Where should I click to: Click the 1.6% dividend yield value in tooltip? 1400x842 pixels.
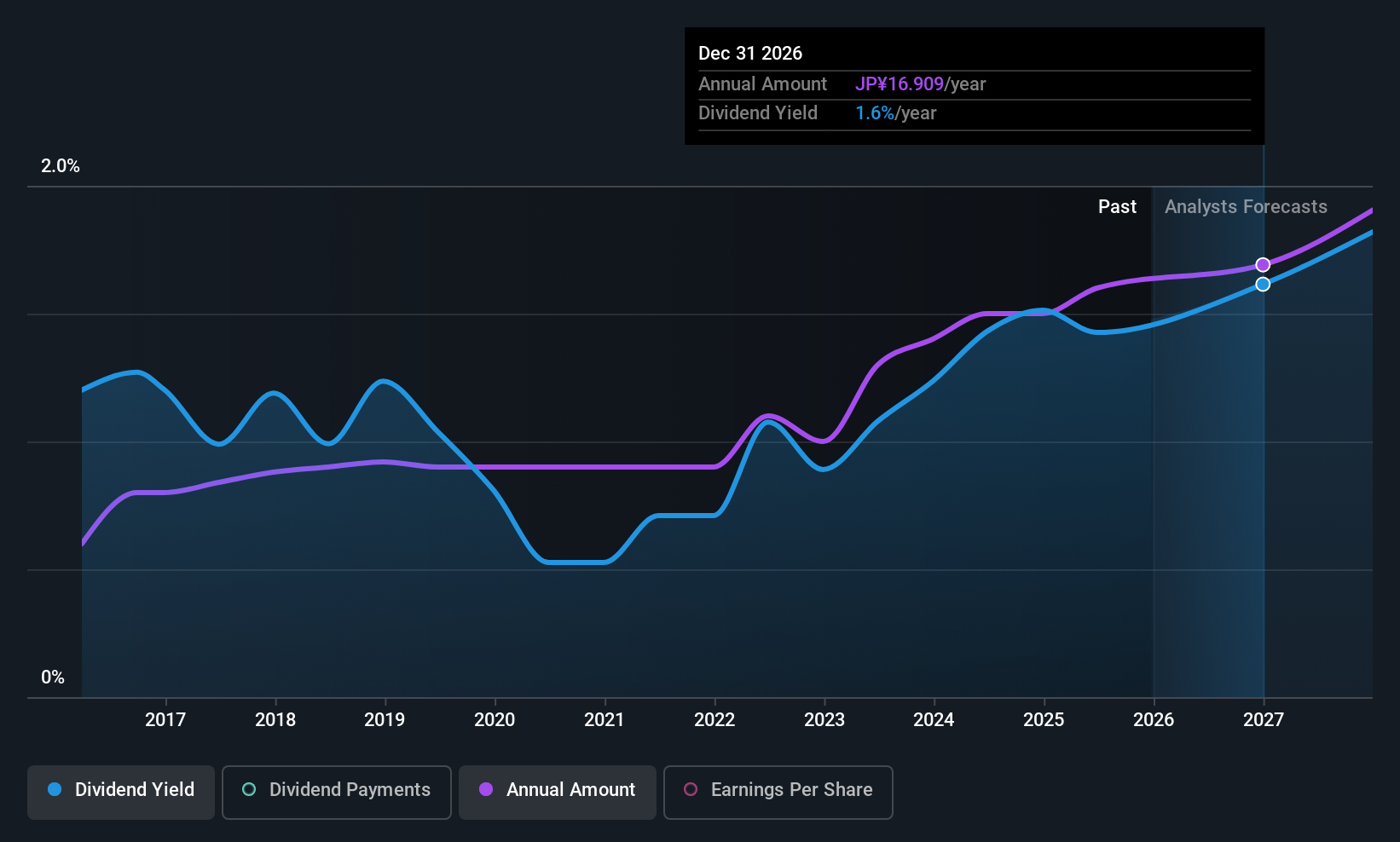pyautogui.click(x=875, y=112)
